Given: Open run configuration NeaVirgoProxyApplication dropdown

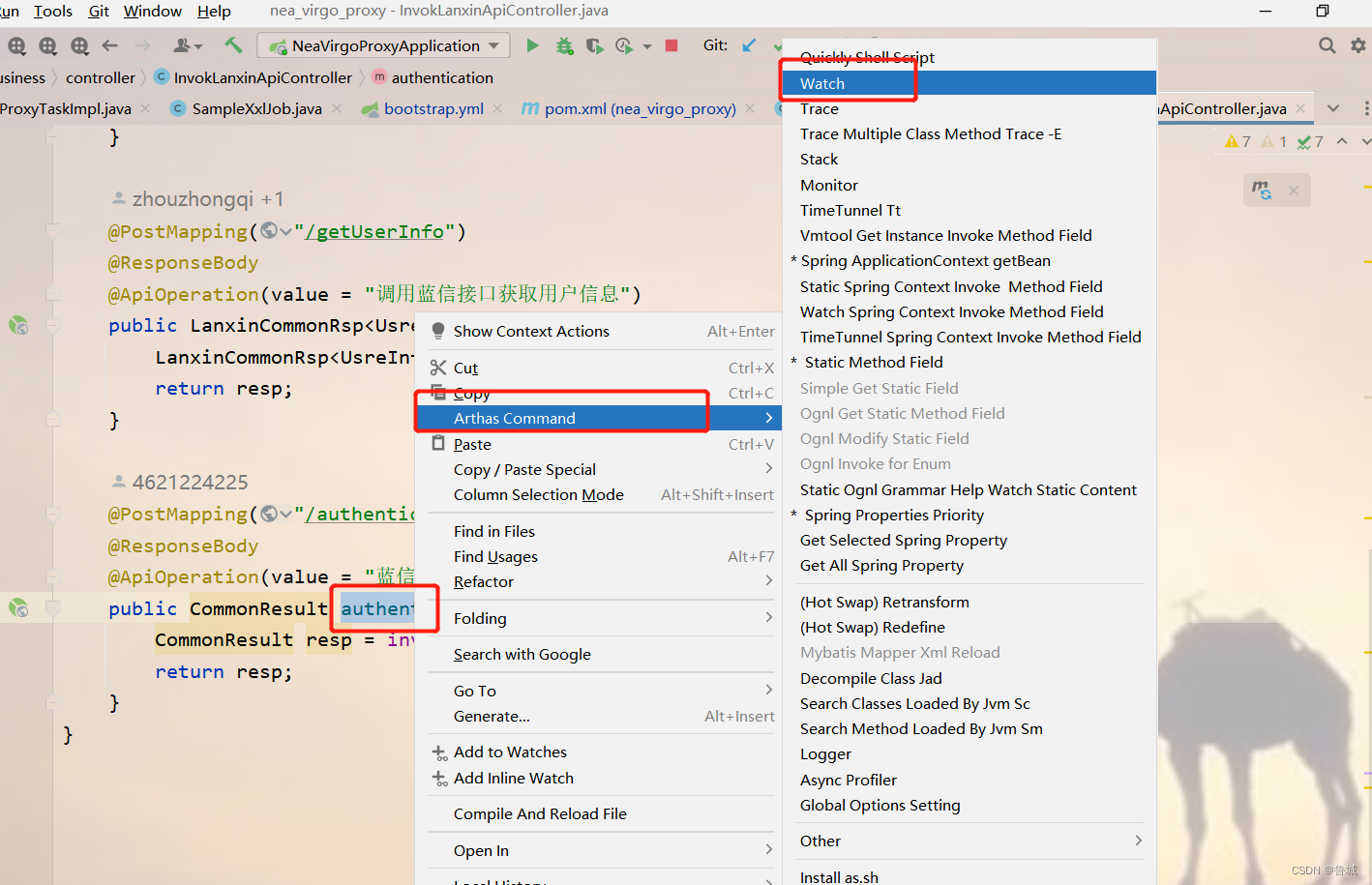Looking at the screenshot, I should click(383, 45).
